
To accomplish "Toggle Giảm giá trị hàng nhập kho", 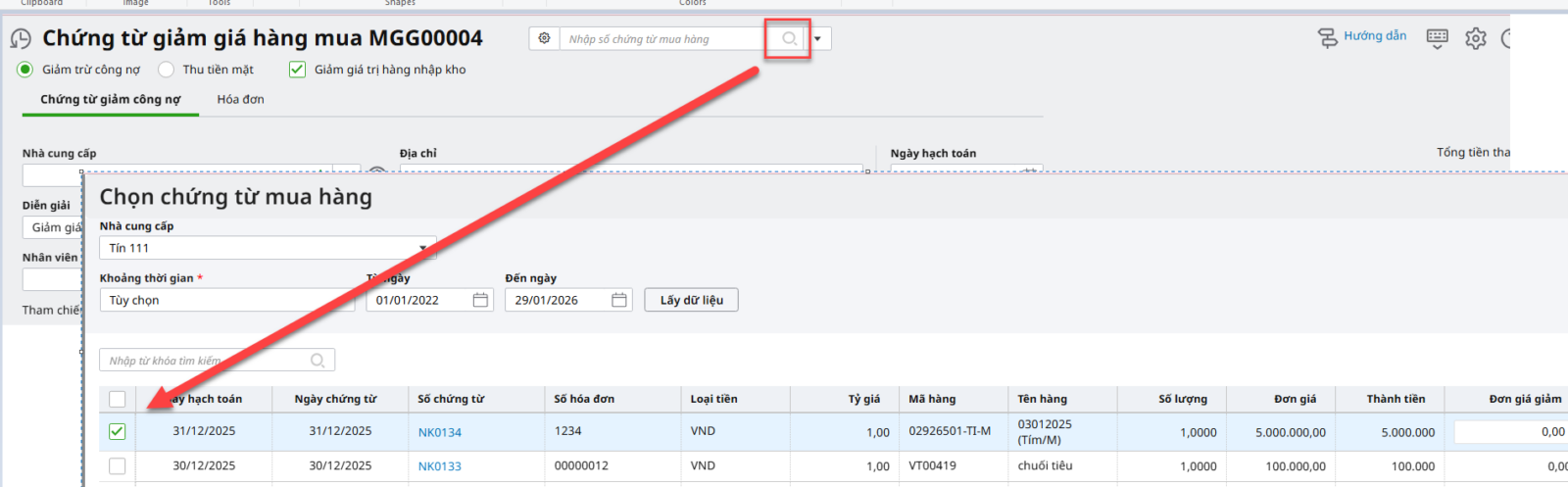I will (x=297, y=70).
